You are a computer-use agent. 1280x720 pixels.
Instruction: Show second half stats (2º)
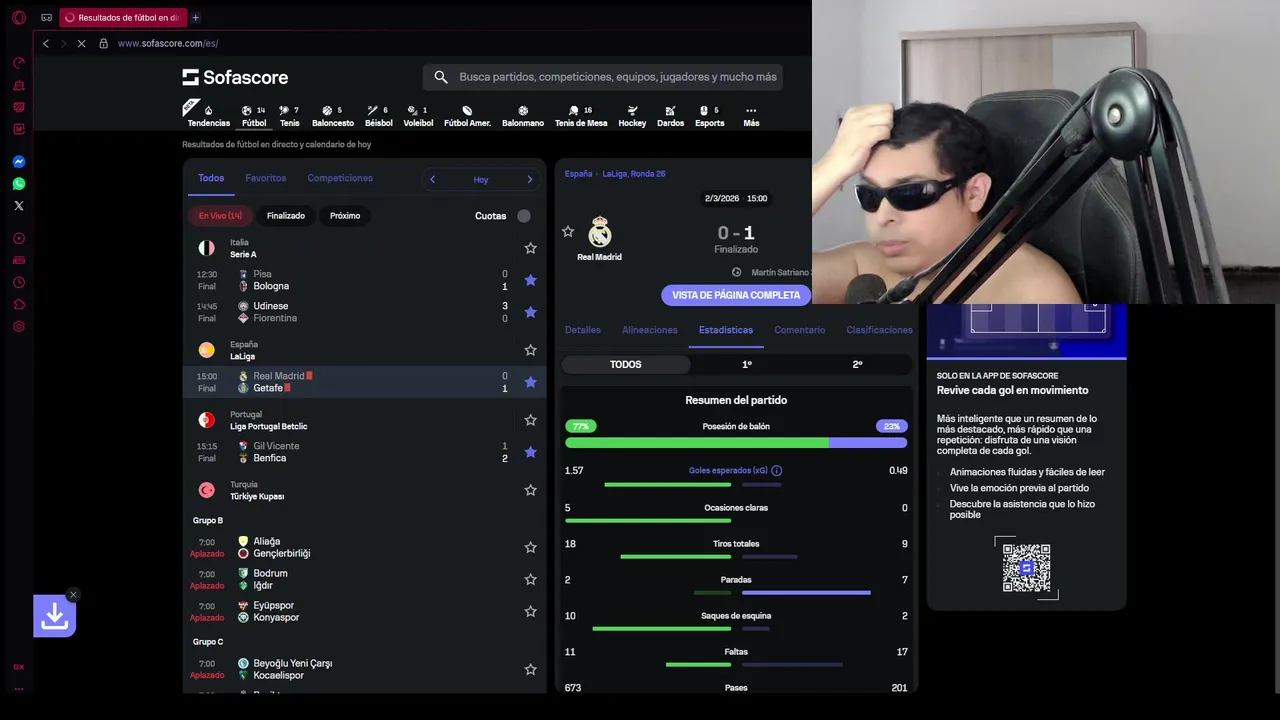[x=857, y=365]
